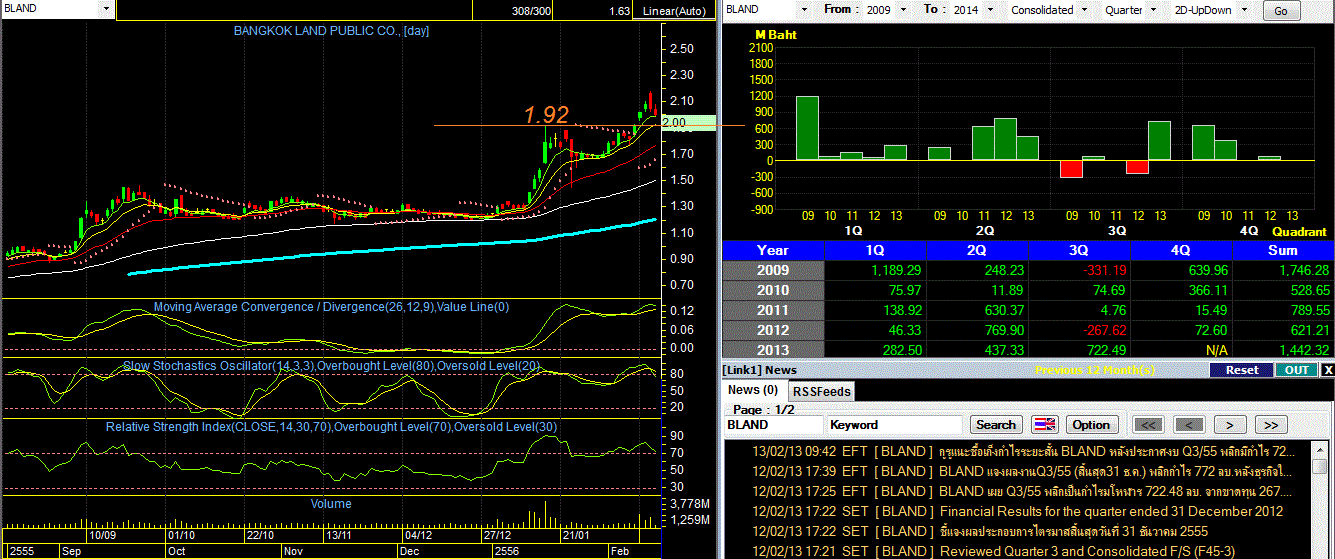This screenshot has height=559, width=1335.
Task: Click the Keyword input field
Action: 895,424
